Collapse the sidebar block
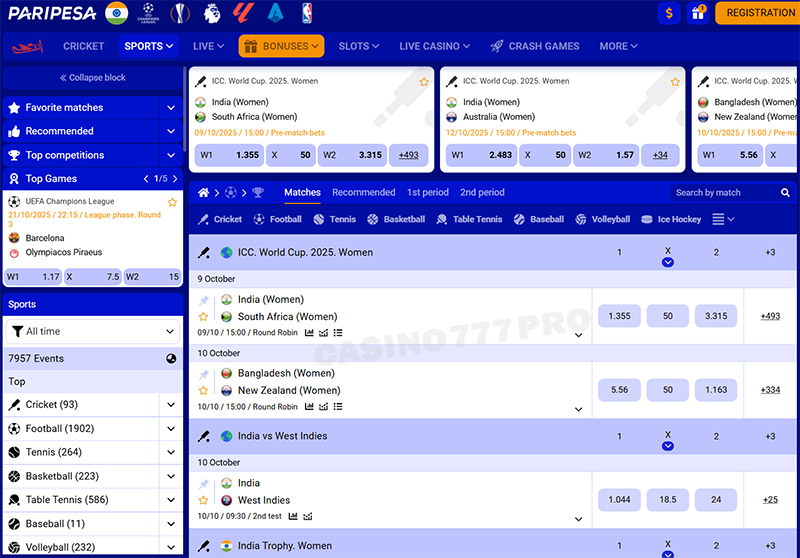 click(x=93, y=78)
